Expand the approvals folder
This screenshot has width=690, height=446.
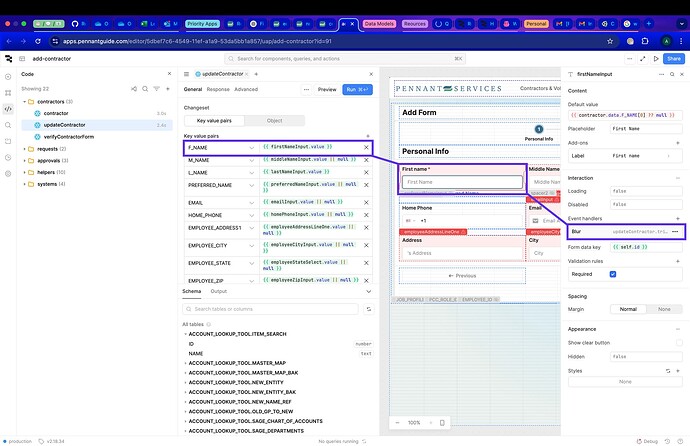(25, 161)
